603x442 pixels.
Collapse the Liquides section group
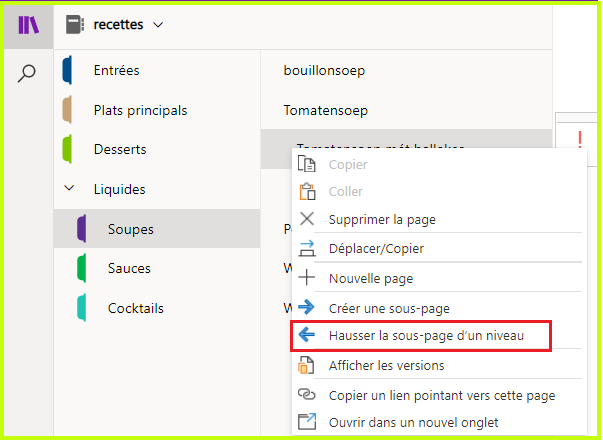69,188
